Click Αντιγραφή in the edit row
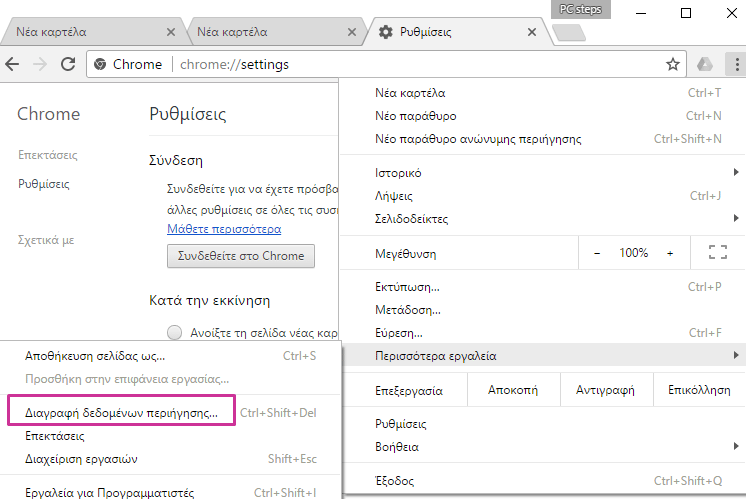 [605, 390]
